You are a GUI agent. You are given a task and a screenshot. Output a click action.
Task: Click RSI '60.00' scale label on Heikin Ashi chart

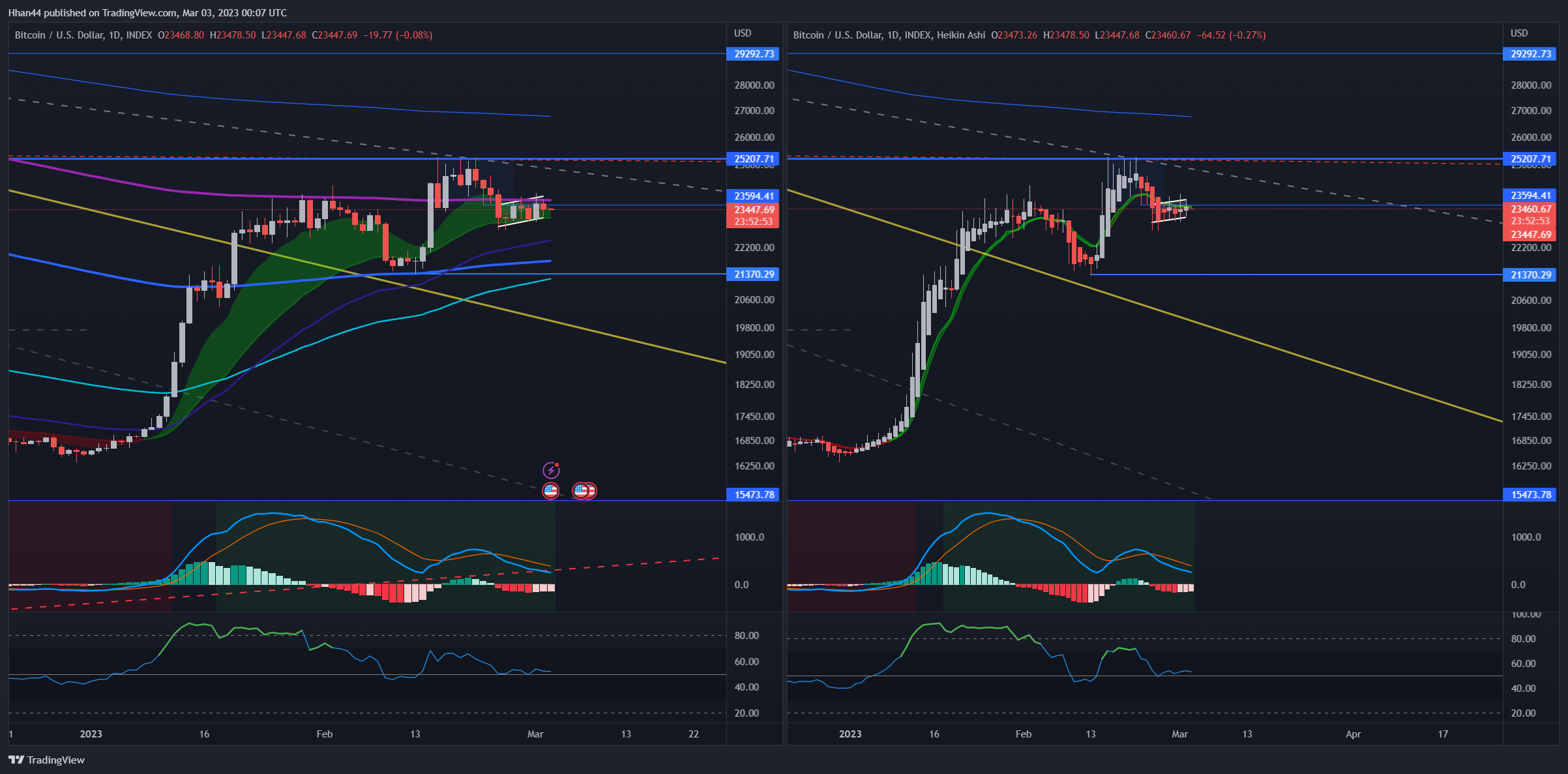1524,664
